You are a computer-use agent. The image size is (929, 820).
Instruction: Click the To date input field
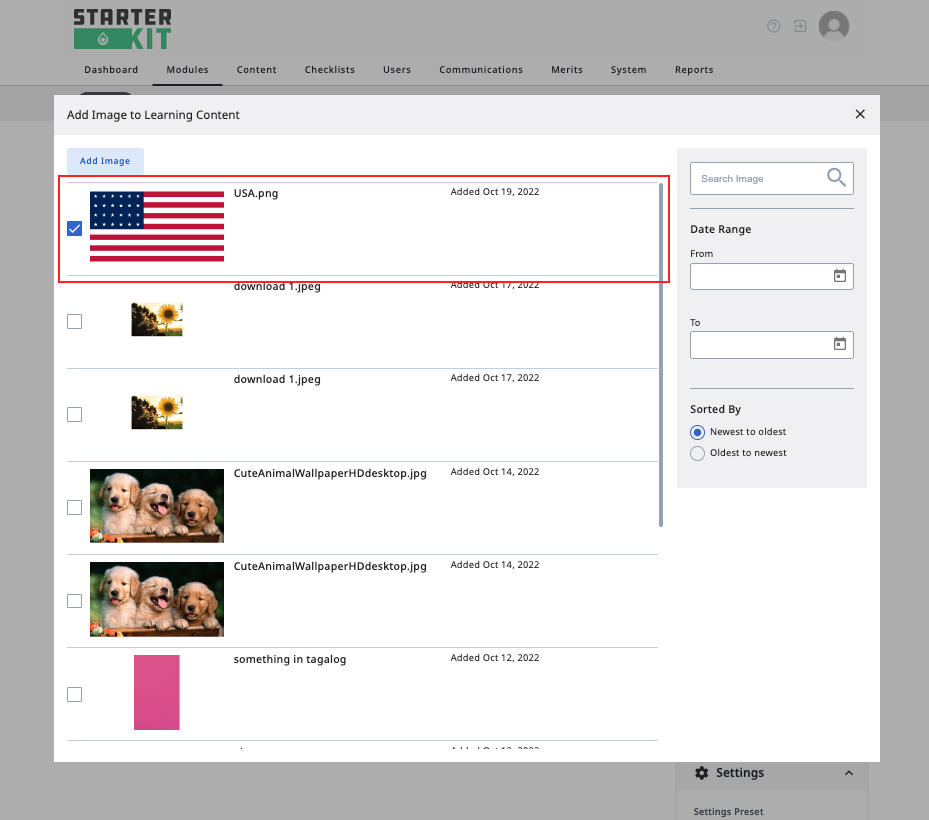pyautogui.click(x=771, y=345)
